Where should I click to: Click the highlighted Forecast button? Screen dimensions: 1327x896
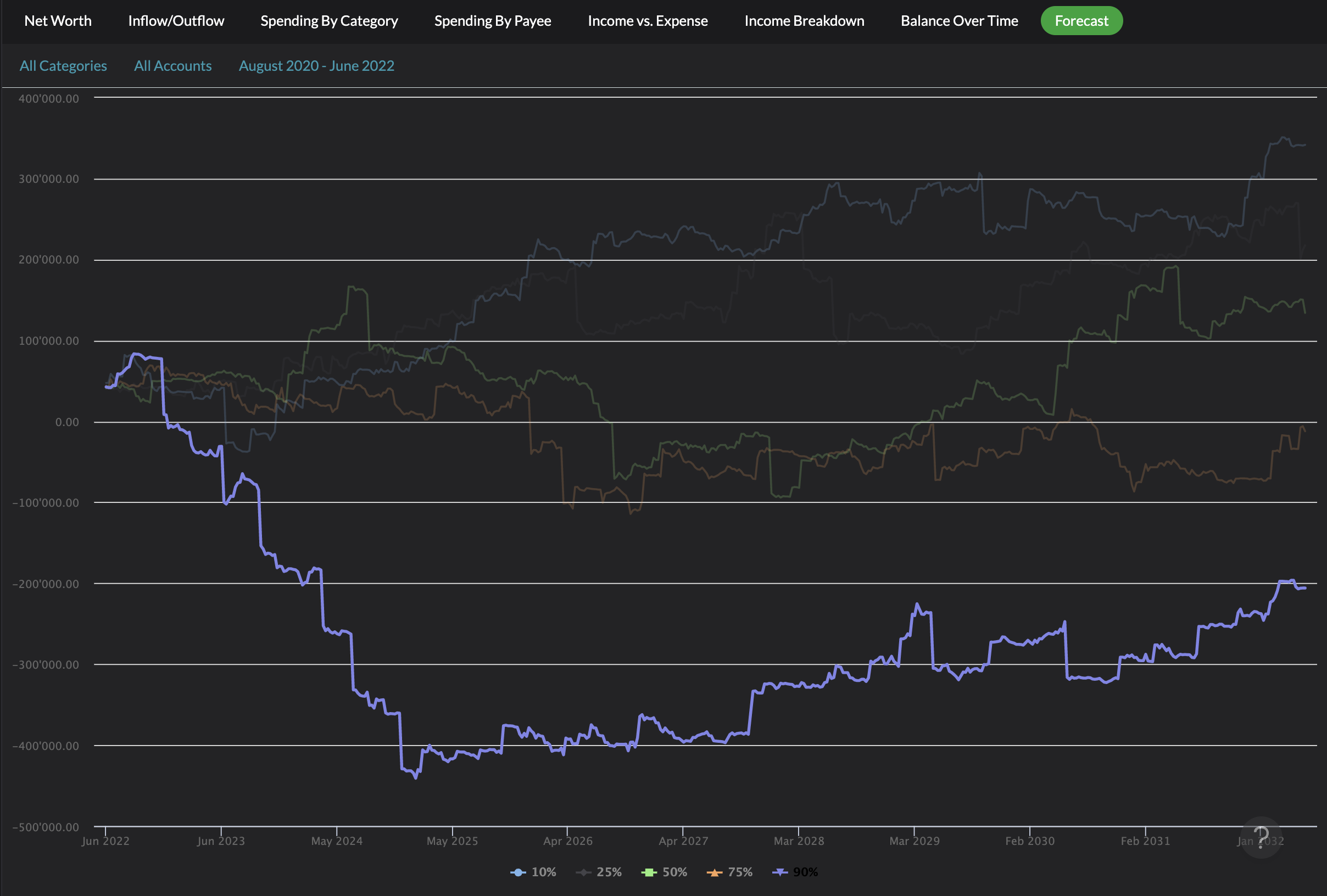(1081, 20)
